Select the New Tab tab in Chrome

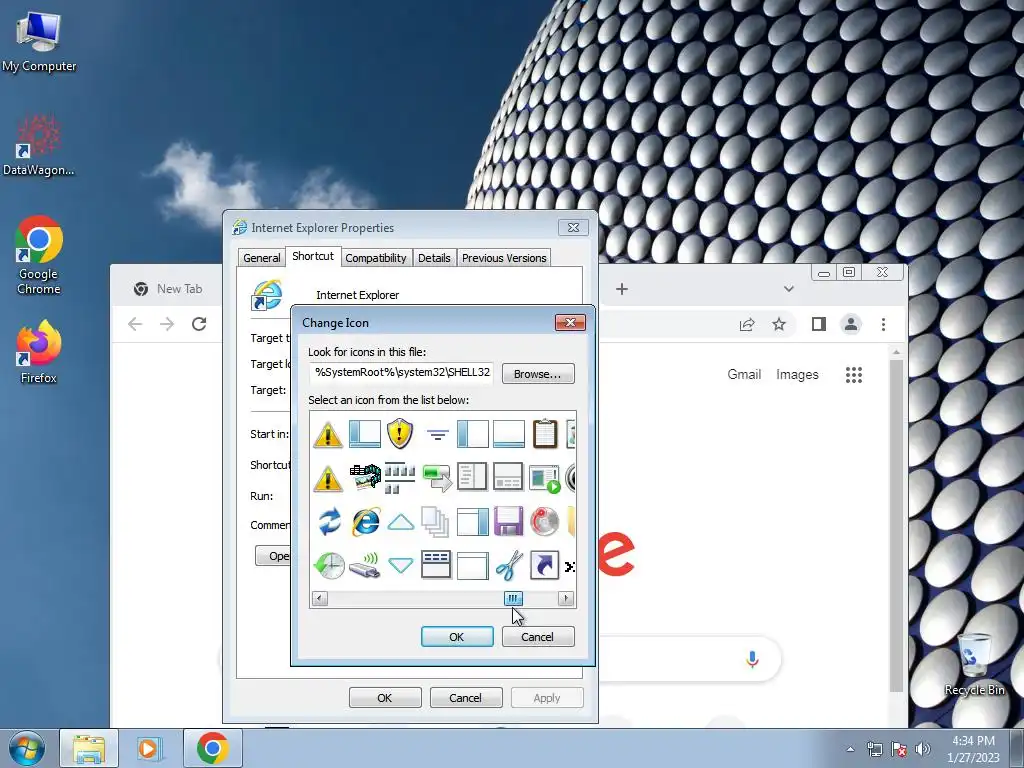point(170,289)
